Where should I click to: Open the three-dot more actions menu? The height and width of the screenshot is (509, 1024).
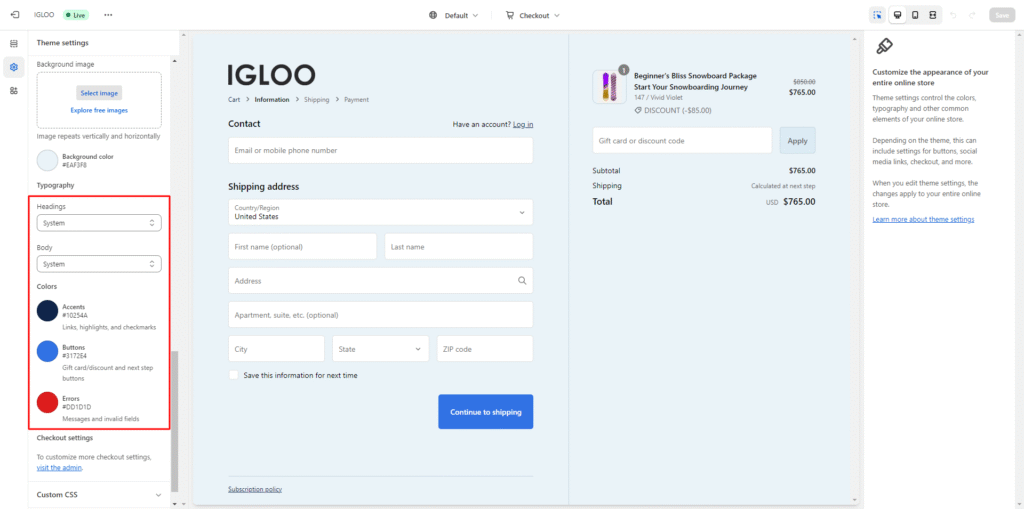[108, 15]
